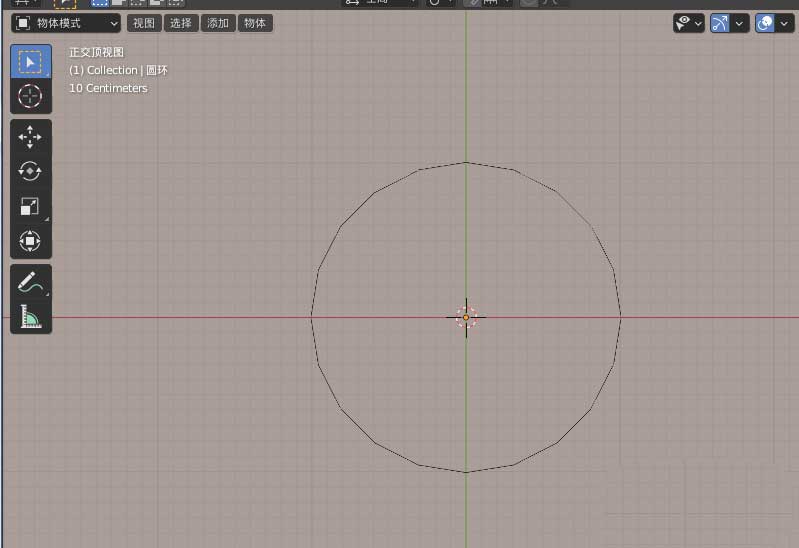Open the 物体 menu

(255, 23)
